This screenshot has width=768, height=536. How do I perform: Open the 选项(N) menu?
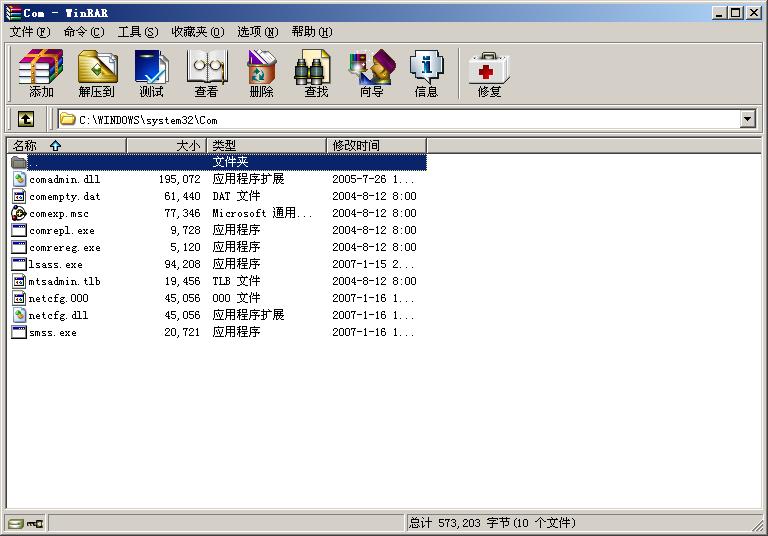point(258,32)
